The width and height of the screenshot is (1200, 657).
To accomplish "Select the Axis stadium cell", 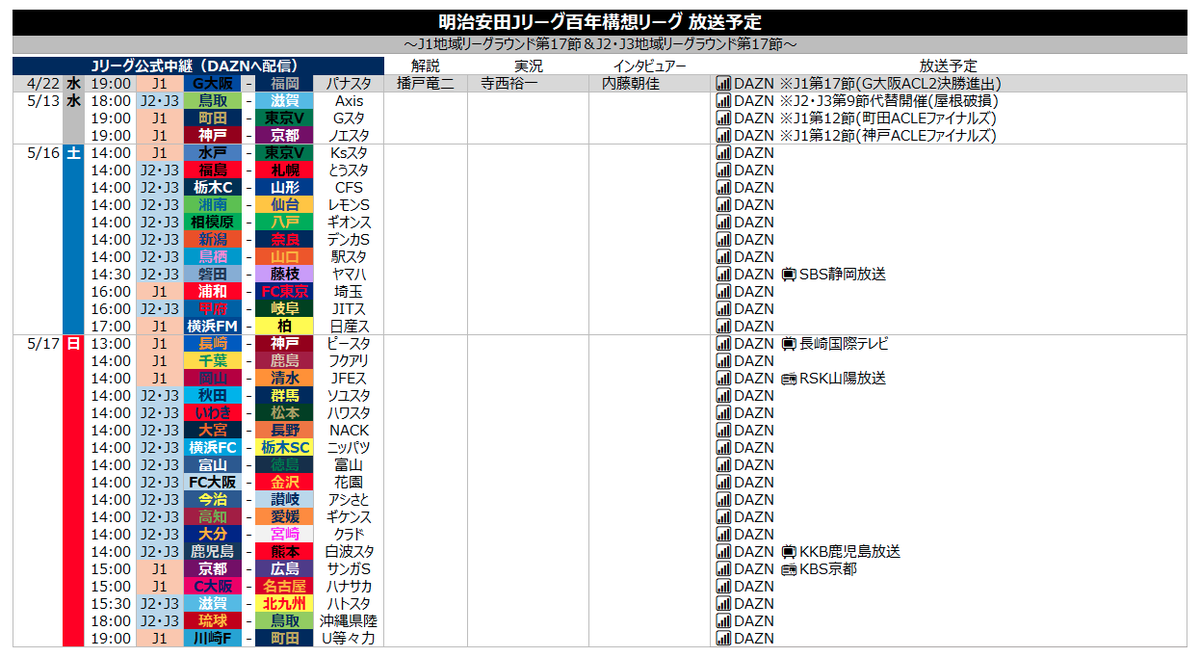I will click(349, 101).
